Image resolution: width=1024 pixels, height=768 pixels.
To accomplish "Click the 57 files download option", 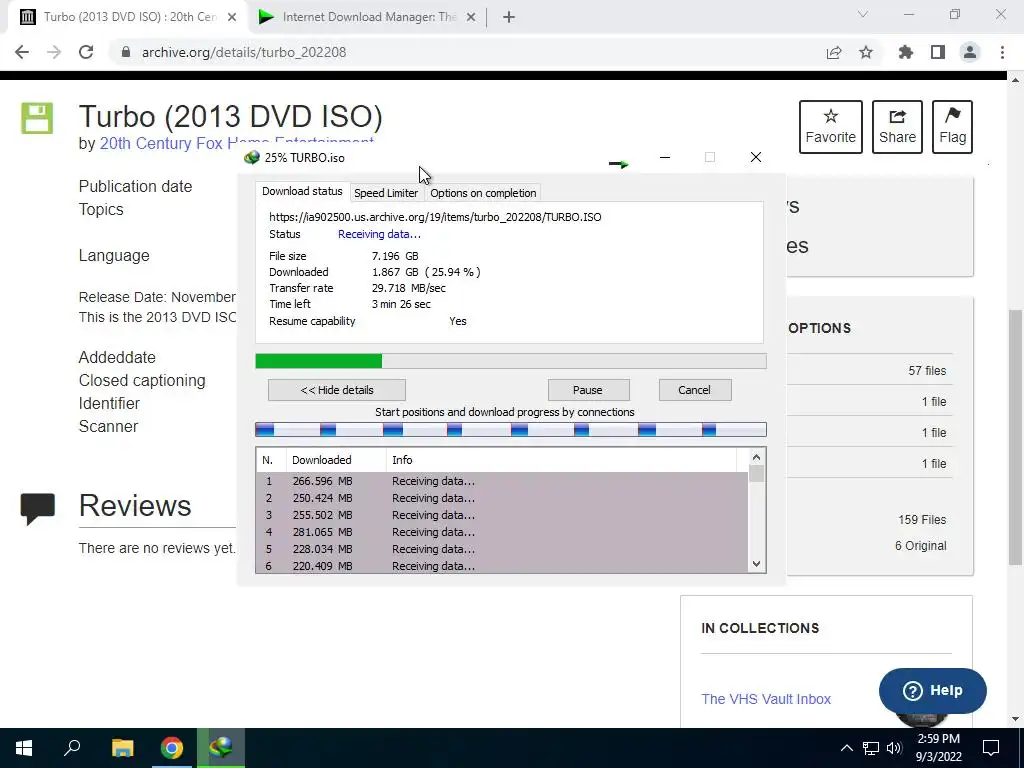I will point(927,370).
